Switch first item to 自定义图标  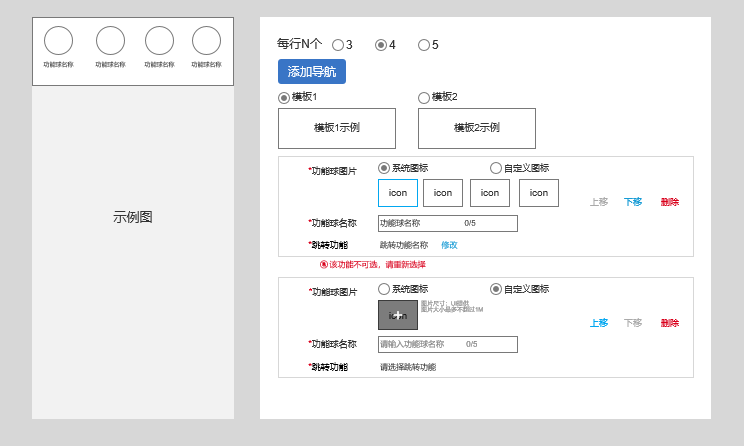pyautogui.click(x=496, y=168)
